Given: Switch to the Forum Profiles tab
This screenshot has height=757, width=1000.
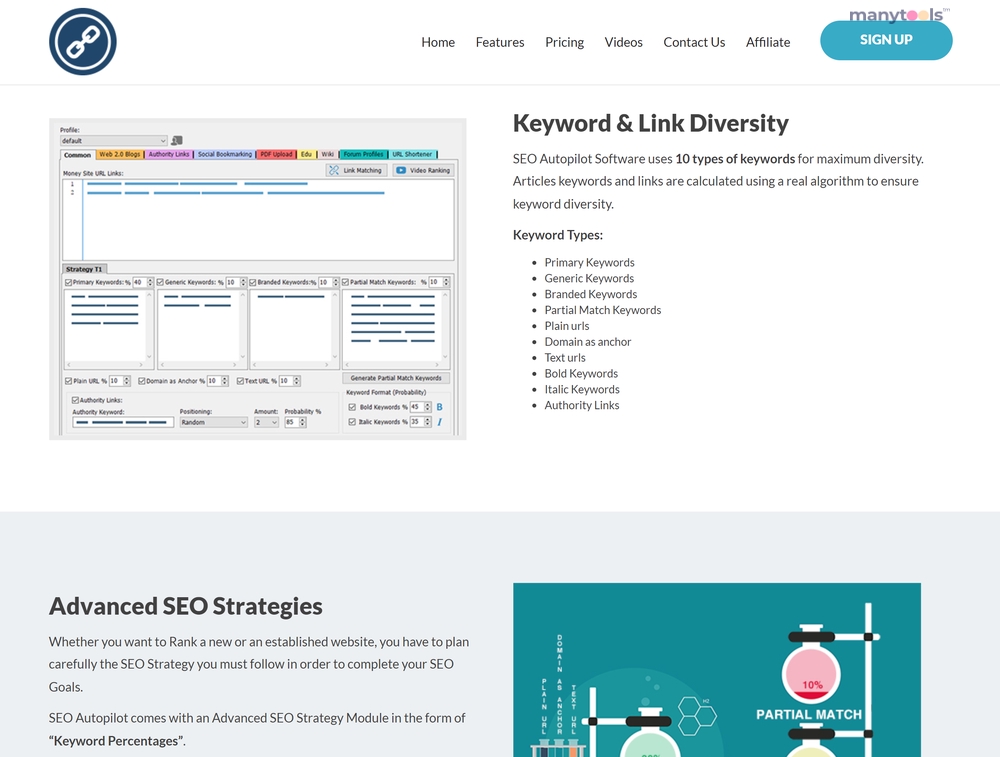Looking at the screenshot, I should [x=364, y=154].
